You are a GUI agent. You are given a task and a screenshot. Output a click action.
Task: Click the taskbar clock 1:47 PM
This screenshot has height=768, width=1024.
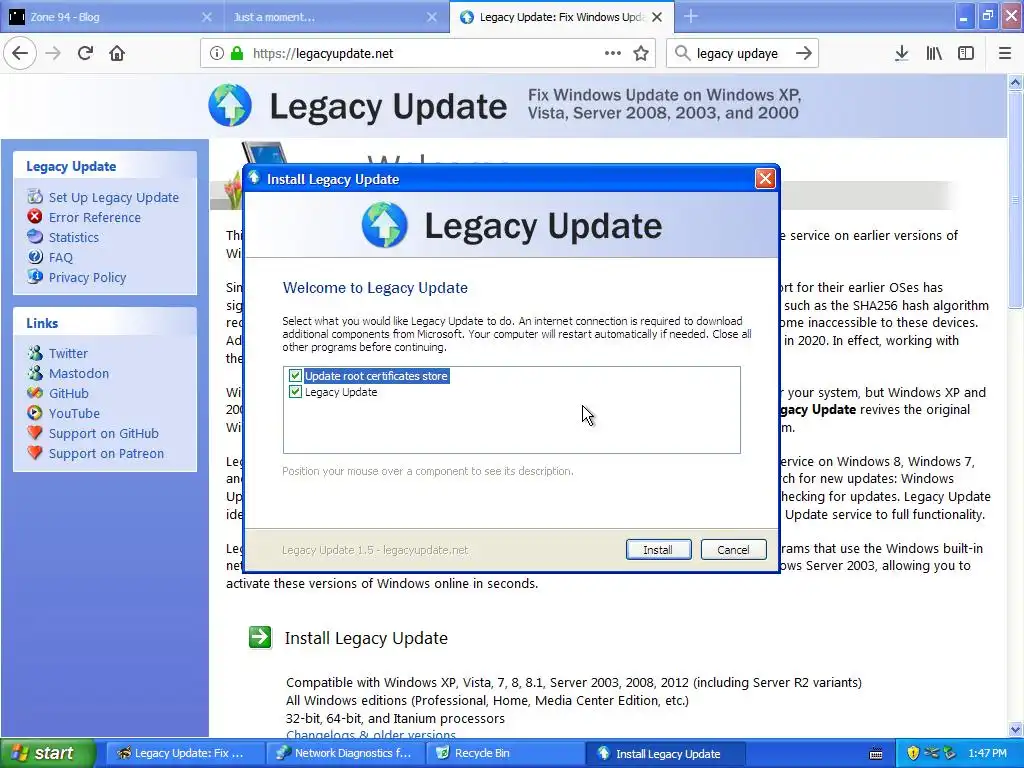(x=987, y=754)
